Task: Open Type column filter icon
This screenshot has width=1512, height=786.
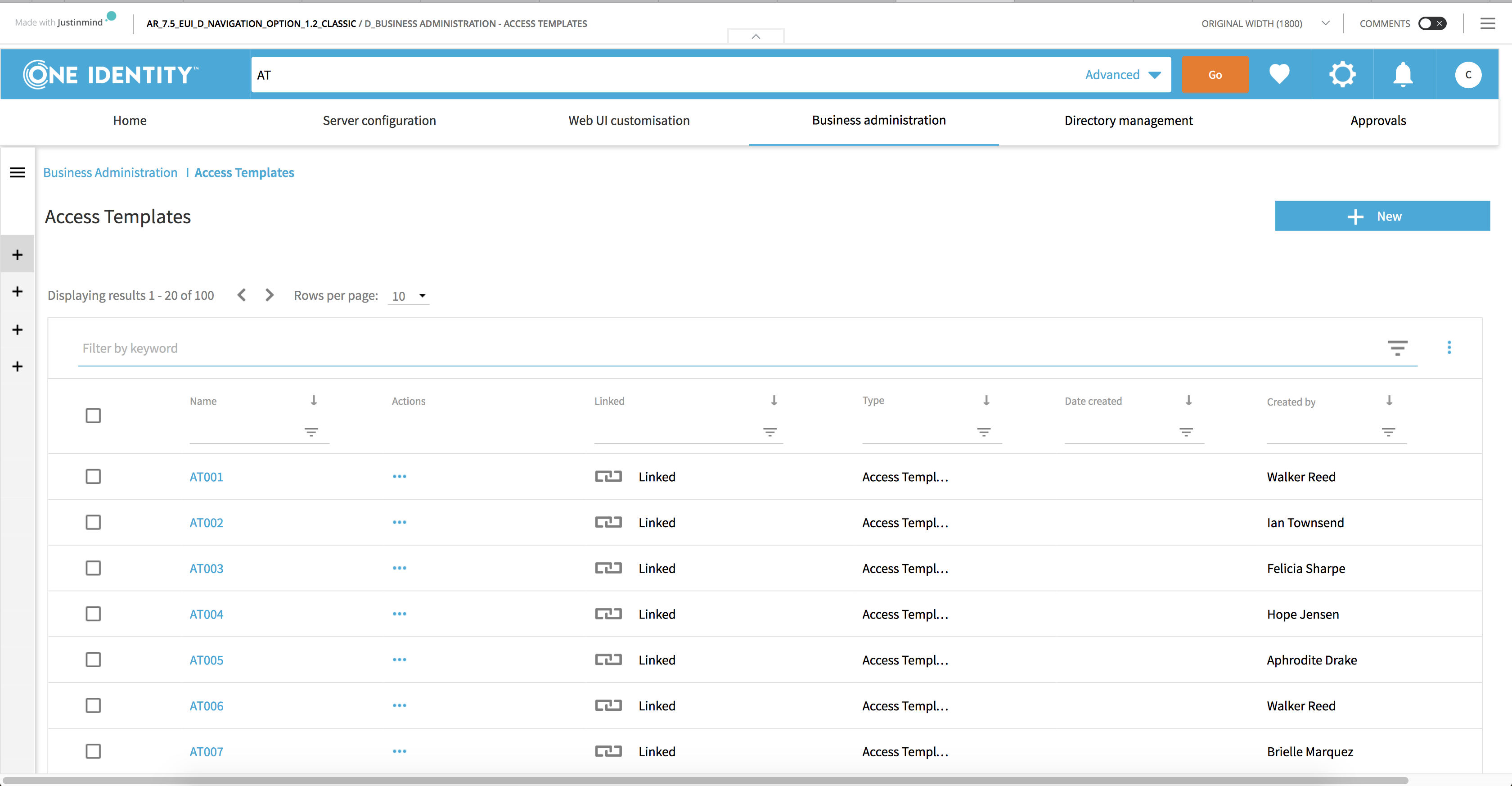Action: pos(984,432)
